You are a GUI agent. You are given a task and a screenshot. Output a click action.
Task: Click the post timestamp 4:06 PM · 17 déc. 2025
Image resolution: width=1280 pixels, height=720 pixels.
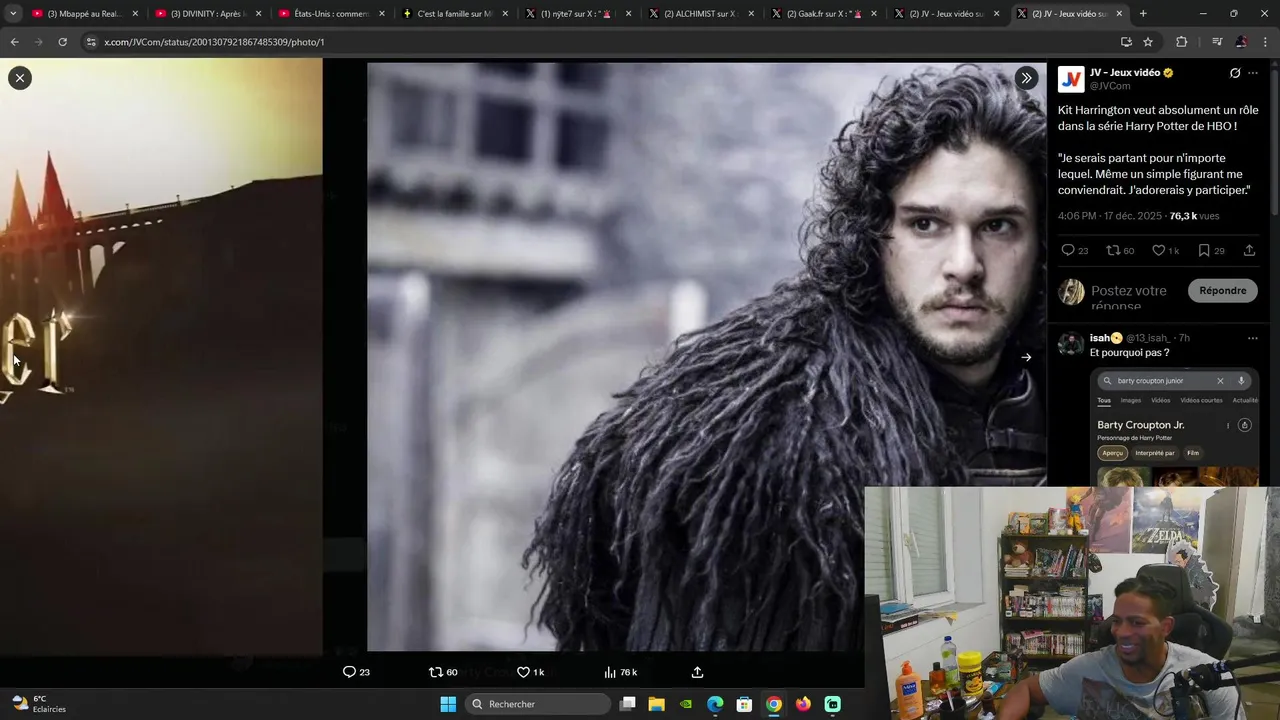1110,216
